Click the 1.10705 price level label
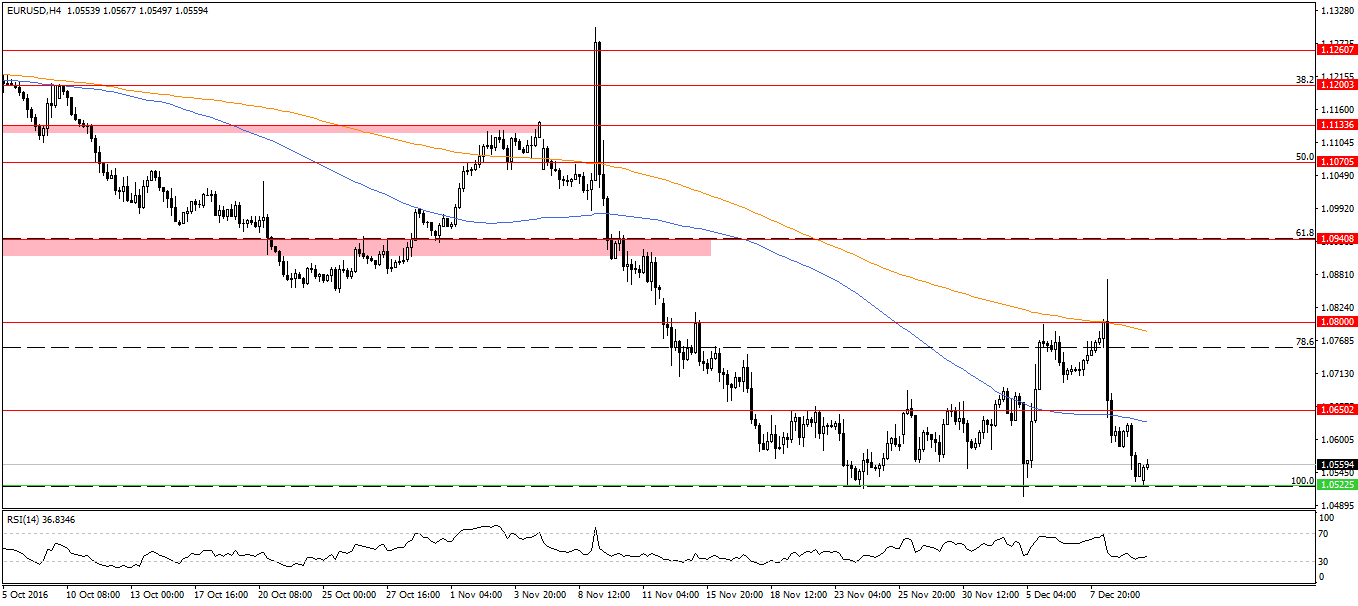 click(x=1336, y=161)
